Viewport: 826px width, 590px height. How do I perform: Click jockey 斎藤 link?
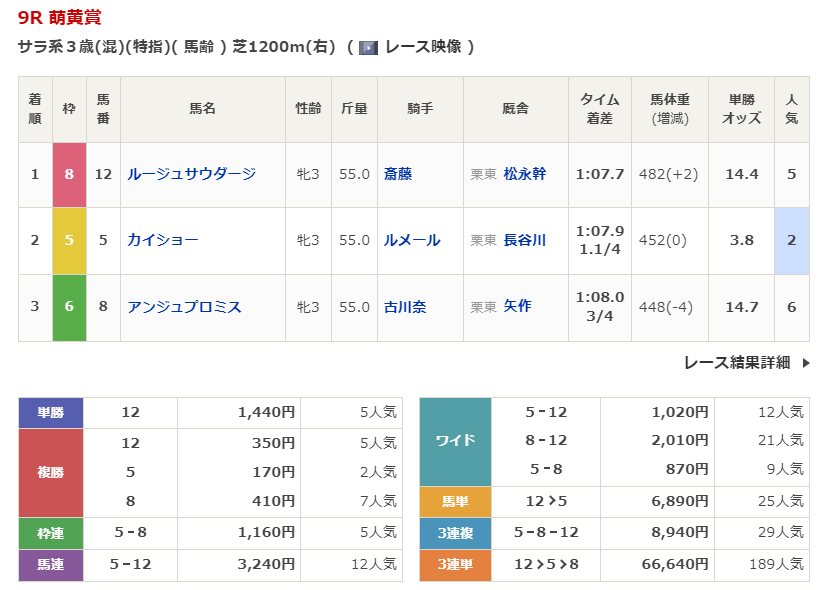(x=398, y=174)
